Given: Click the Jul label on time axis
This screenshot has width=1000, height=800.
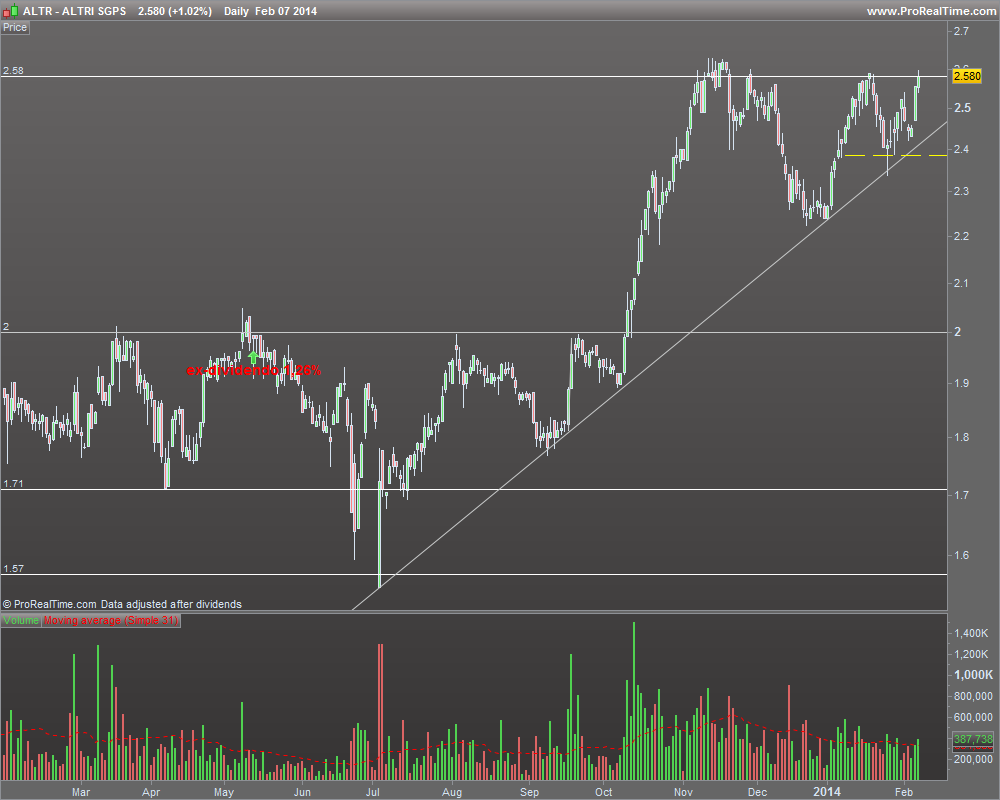Looking at the screenshot, I should coord(372,792).
